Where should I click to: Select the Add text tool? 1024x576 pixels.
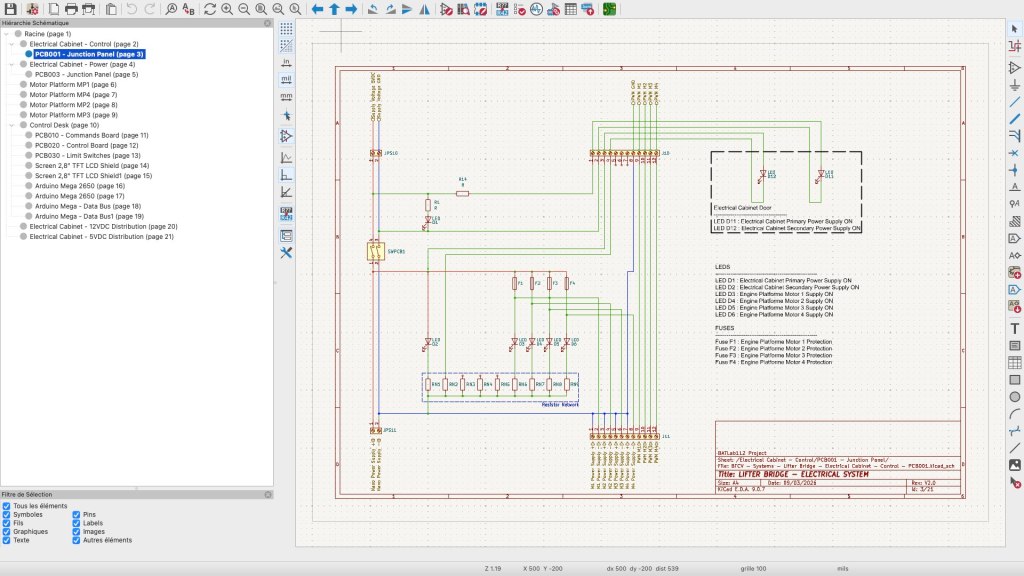tap(1014, 328)
